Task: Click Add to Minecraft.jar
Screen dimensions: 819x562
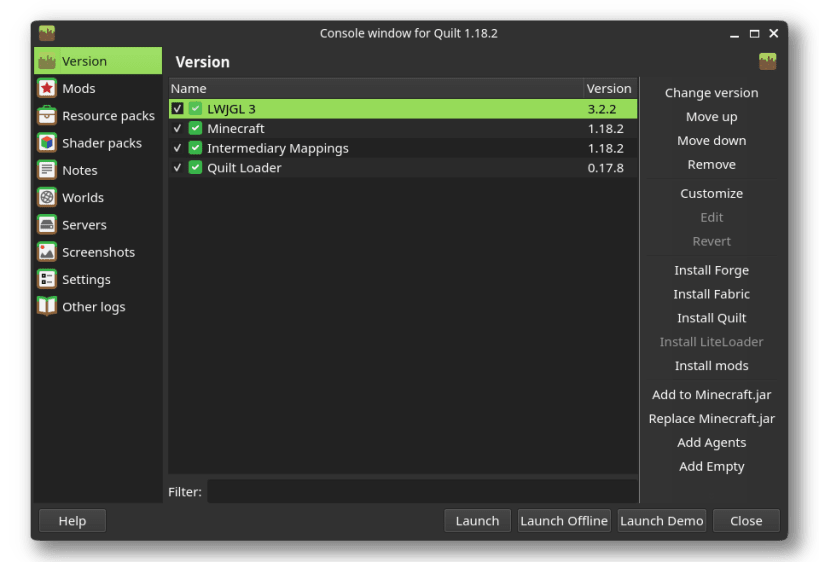Action: [x=711, y=395]
